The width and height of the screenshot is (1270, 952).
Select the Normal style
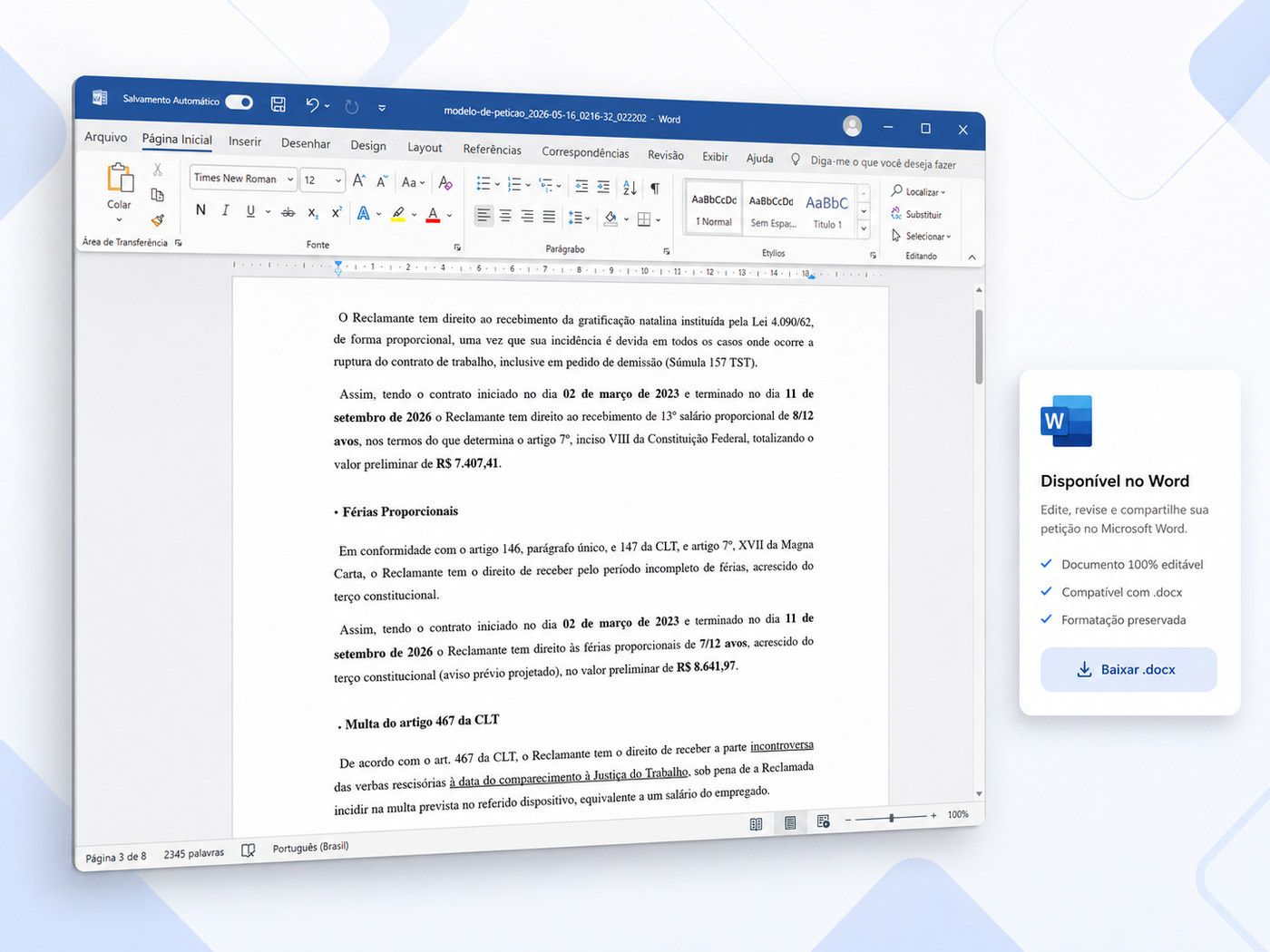pyautogui.click(x=714, y=210)
